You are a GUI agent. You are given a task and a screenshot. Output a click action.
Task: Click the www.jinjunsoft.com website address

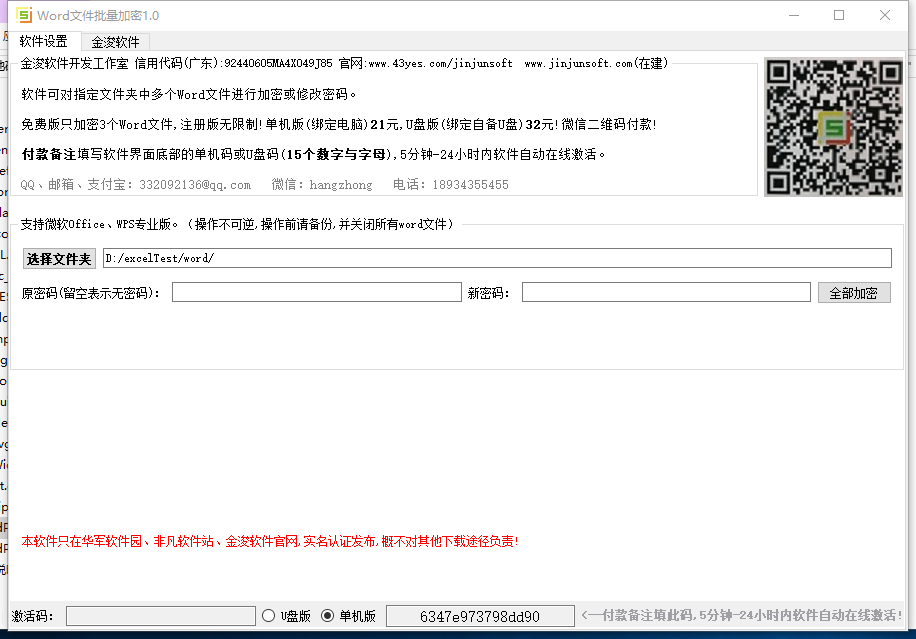[578, 64]
